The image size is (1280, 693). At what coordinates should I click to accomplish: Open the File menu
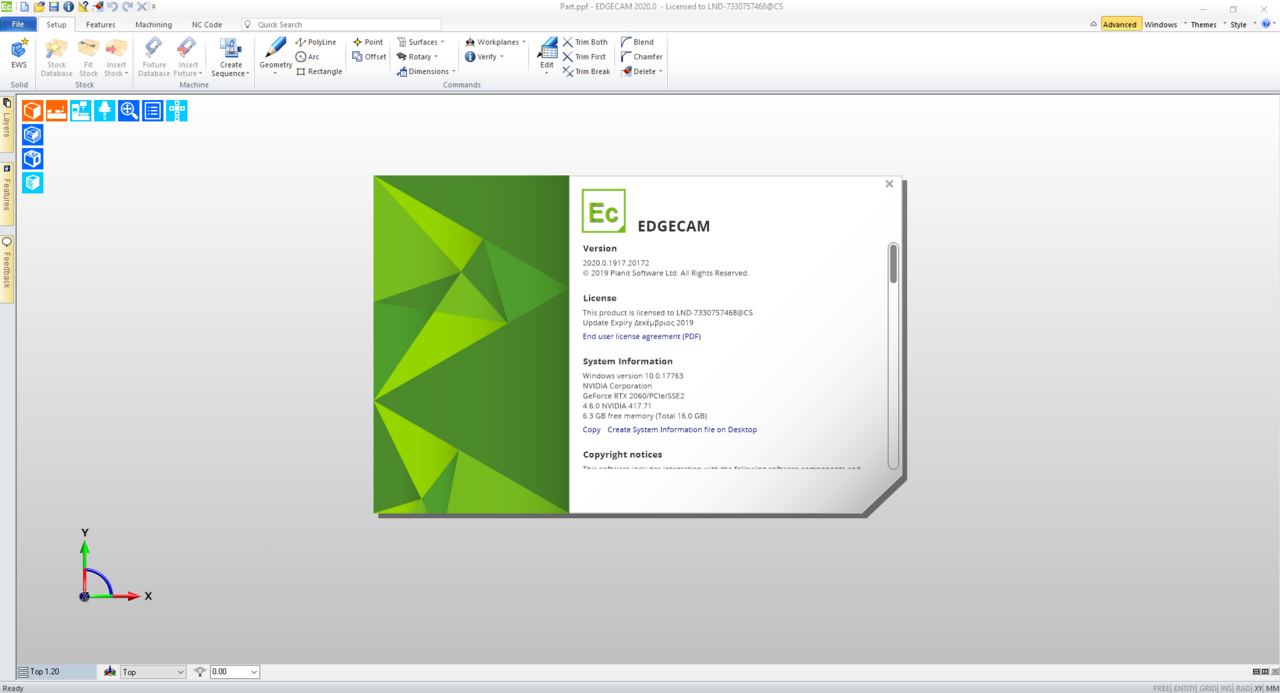[x=18, y=24]
